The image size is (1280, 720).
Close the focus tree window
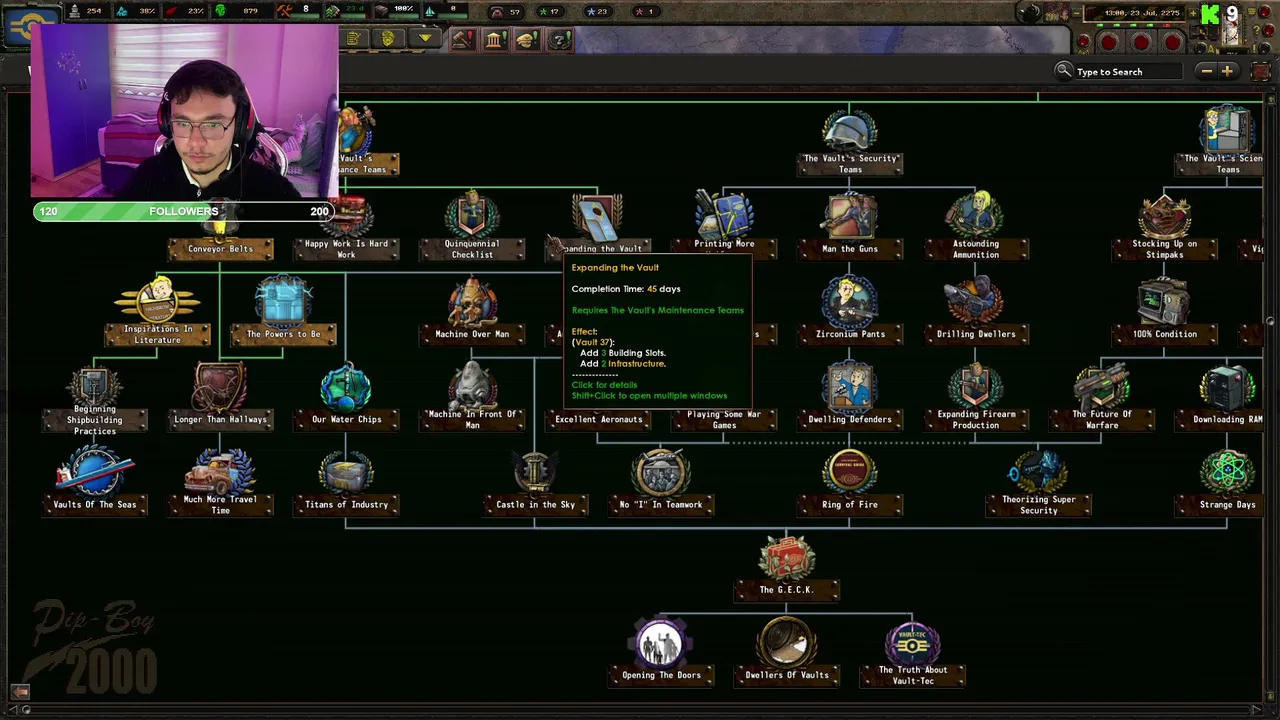[x=1261, y=71]
